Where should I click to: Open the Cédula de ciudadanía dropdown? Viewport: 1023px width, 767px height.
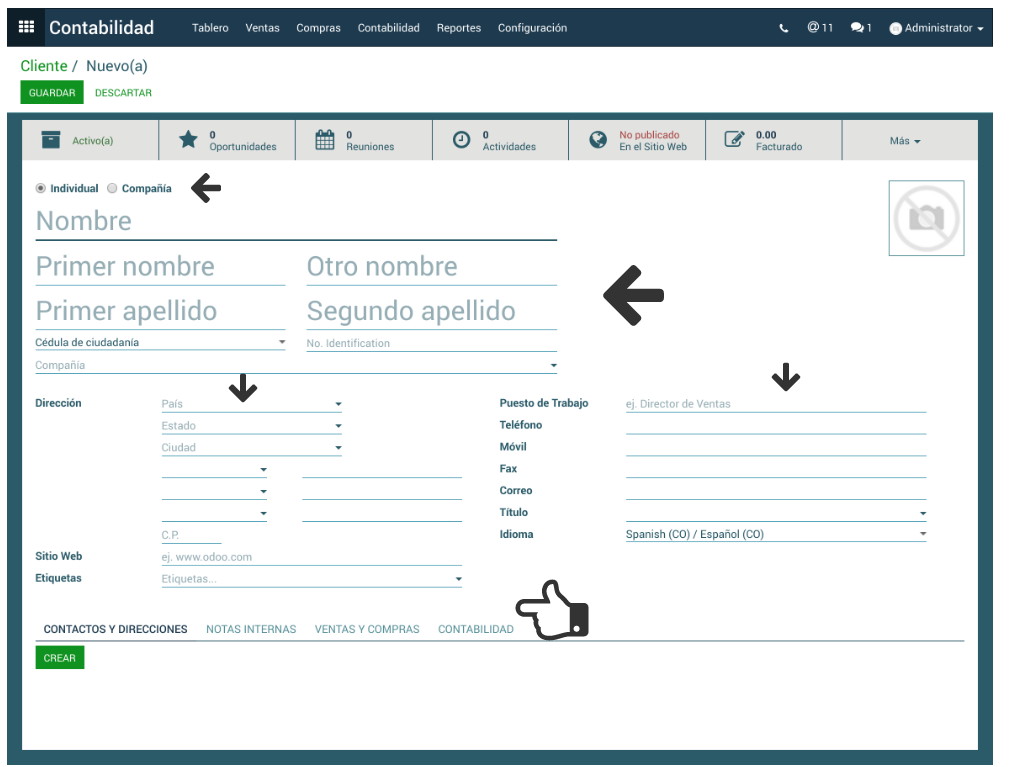click(282, 343)
